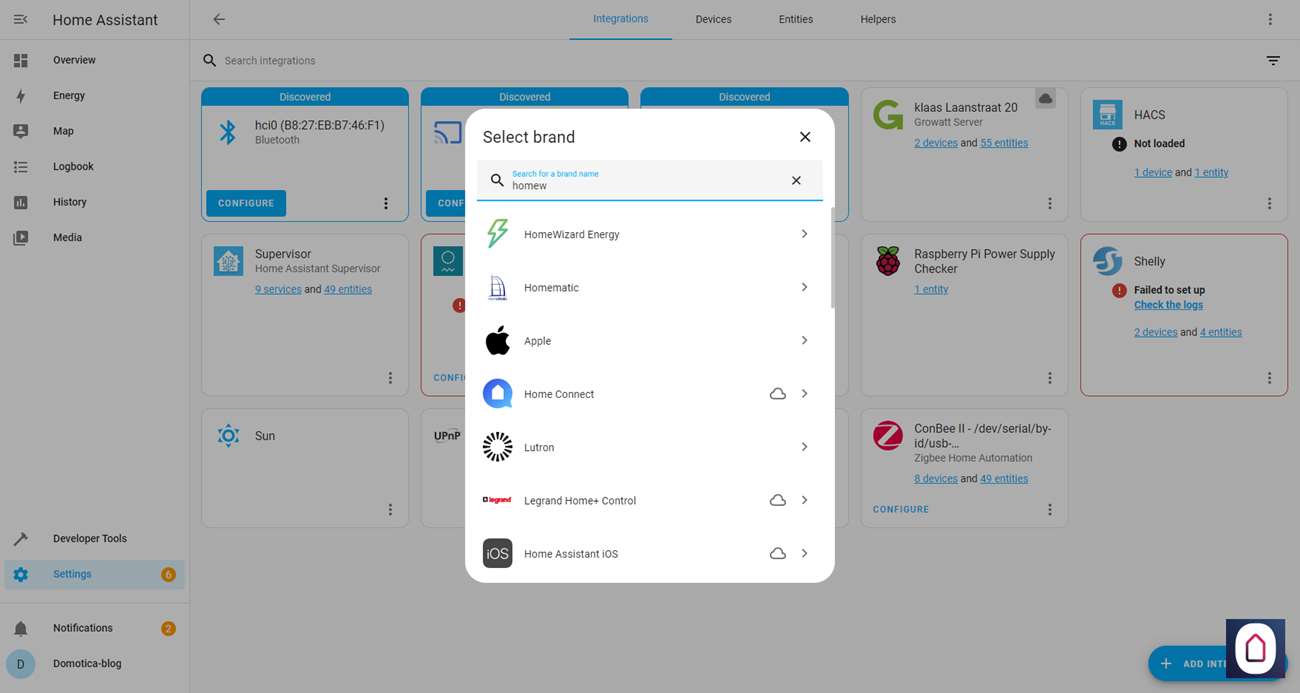
Task: Select the Apple logo icon
Action: coord(497,340)
